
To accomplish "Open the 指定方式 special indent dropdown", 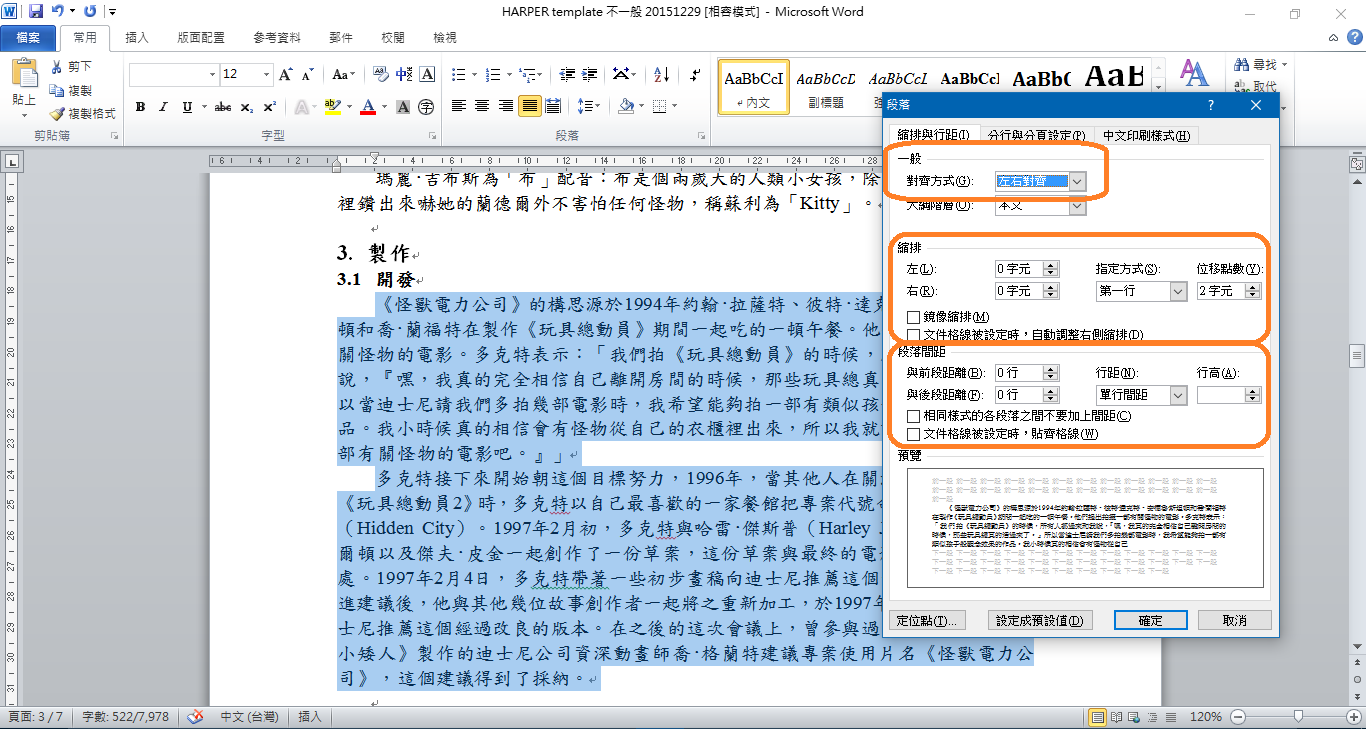I will click(x=1178, y=291).
